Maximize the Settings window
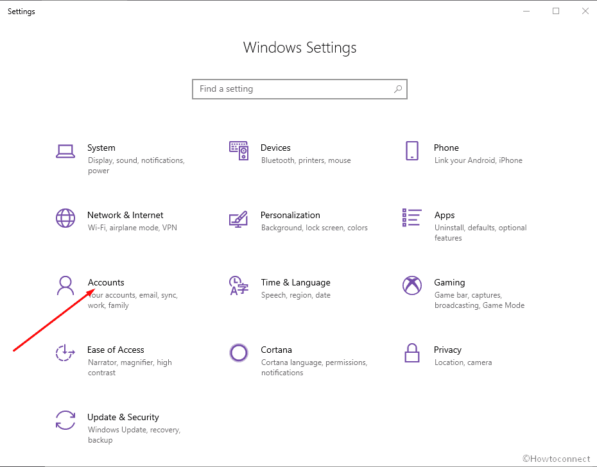597x467 pixels. [556, 11]
